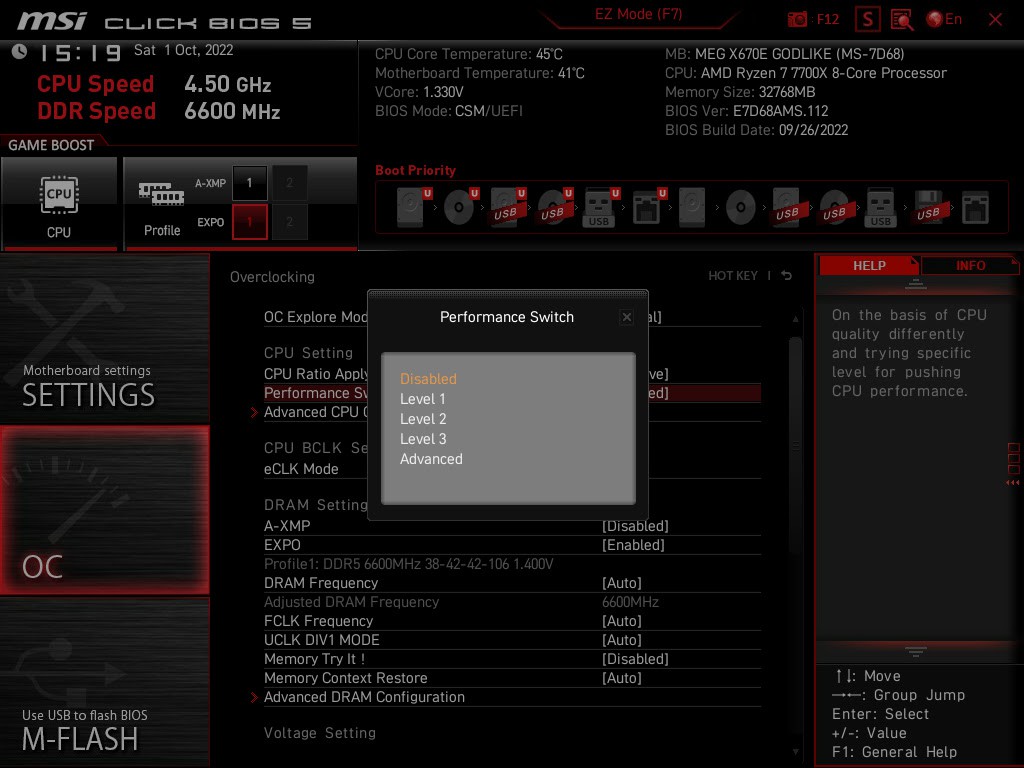
Task: Switch to EZ Mode (F7)
Action: [638, 14]
